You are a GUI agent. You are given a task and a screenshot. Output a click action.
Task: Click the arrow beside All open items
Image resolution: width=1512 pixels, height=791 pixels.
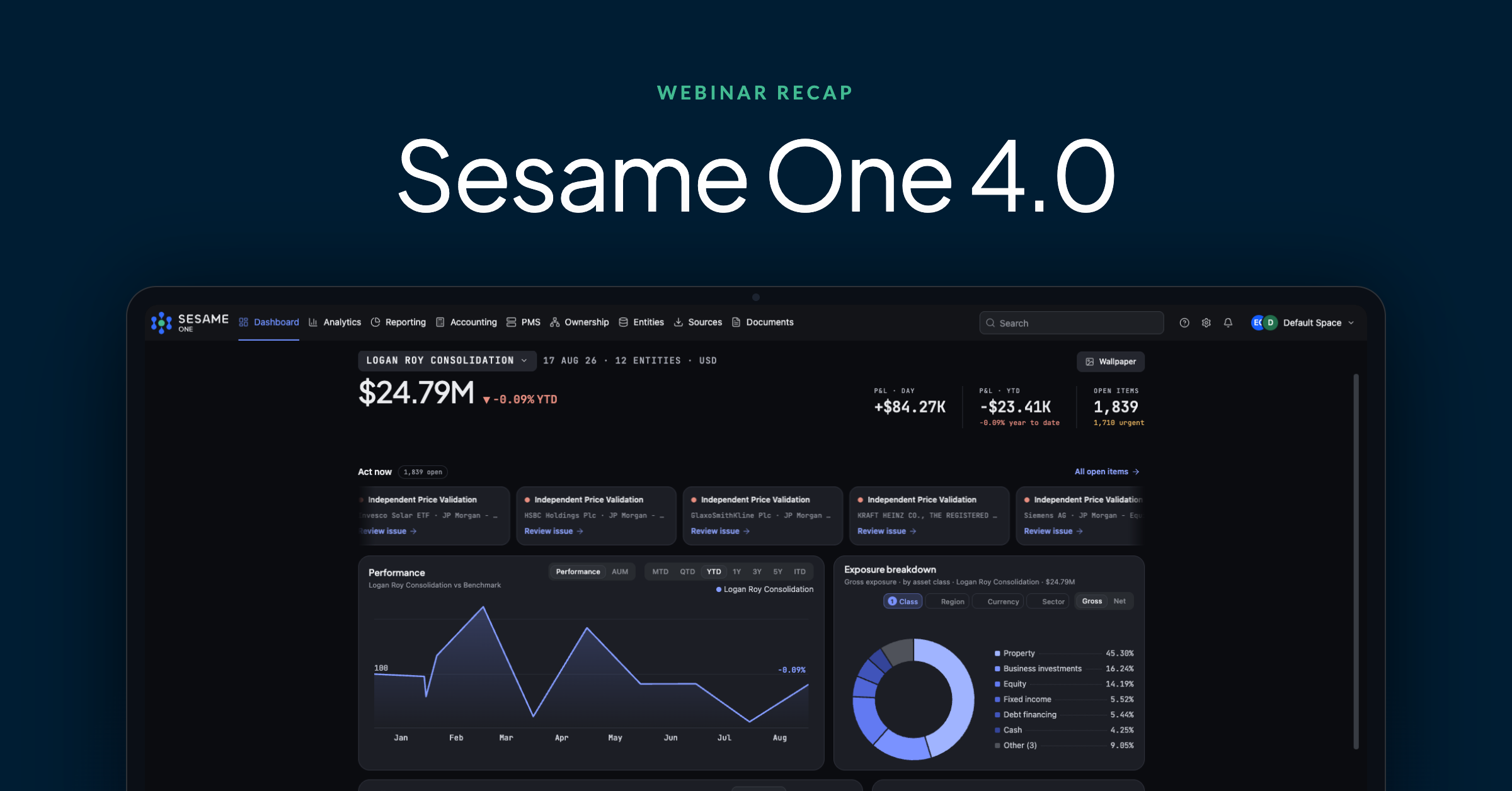click(1136, 472)
